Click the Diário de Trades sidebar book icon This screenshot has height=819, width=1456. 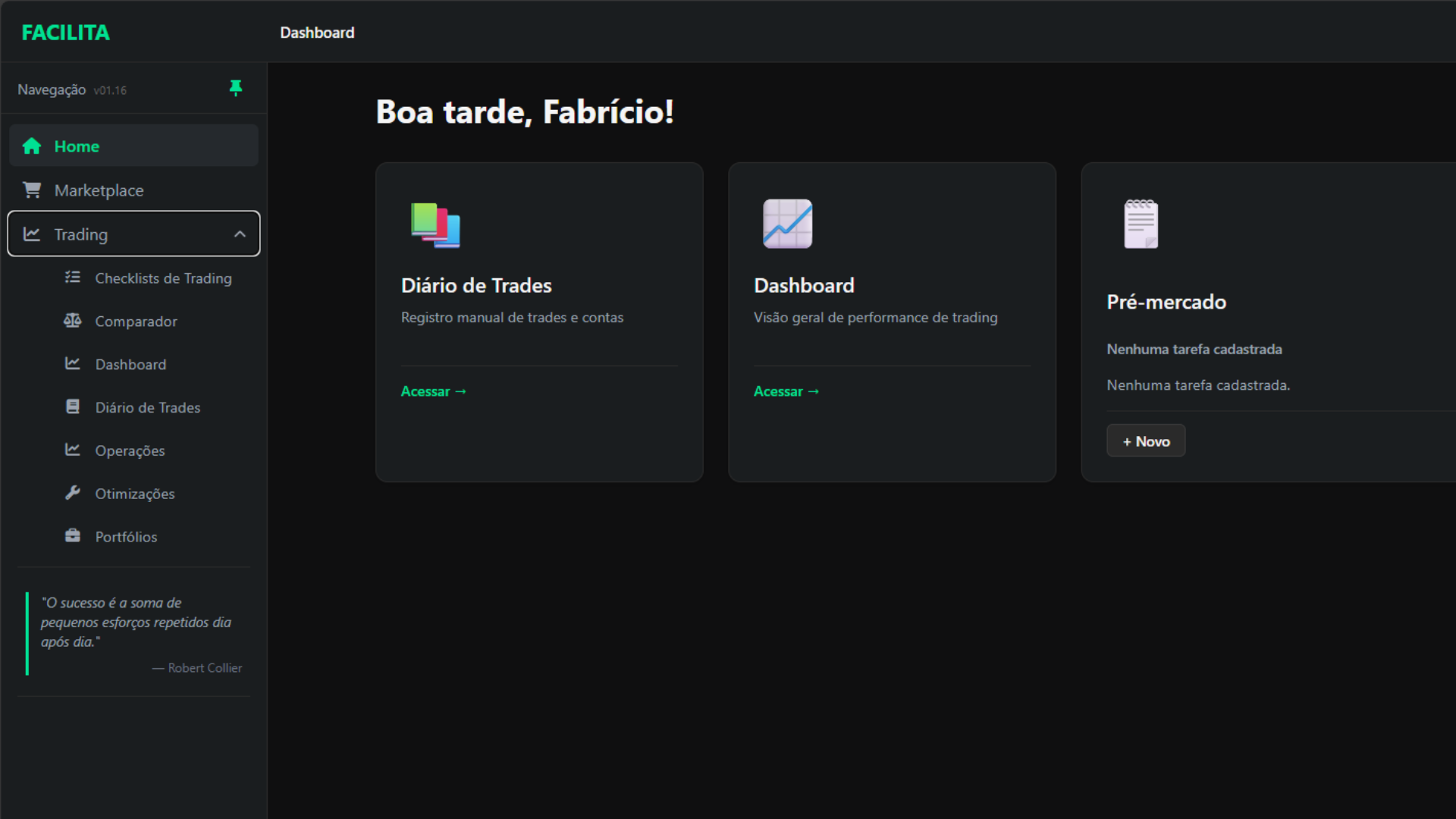tap(73, 407)
